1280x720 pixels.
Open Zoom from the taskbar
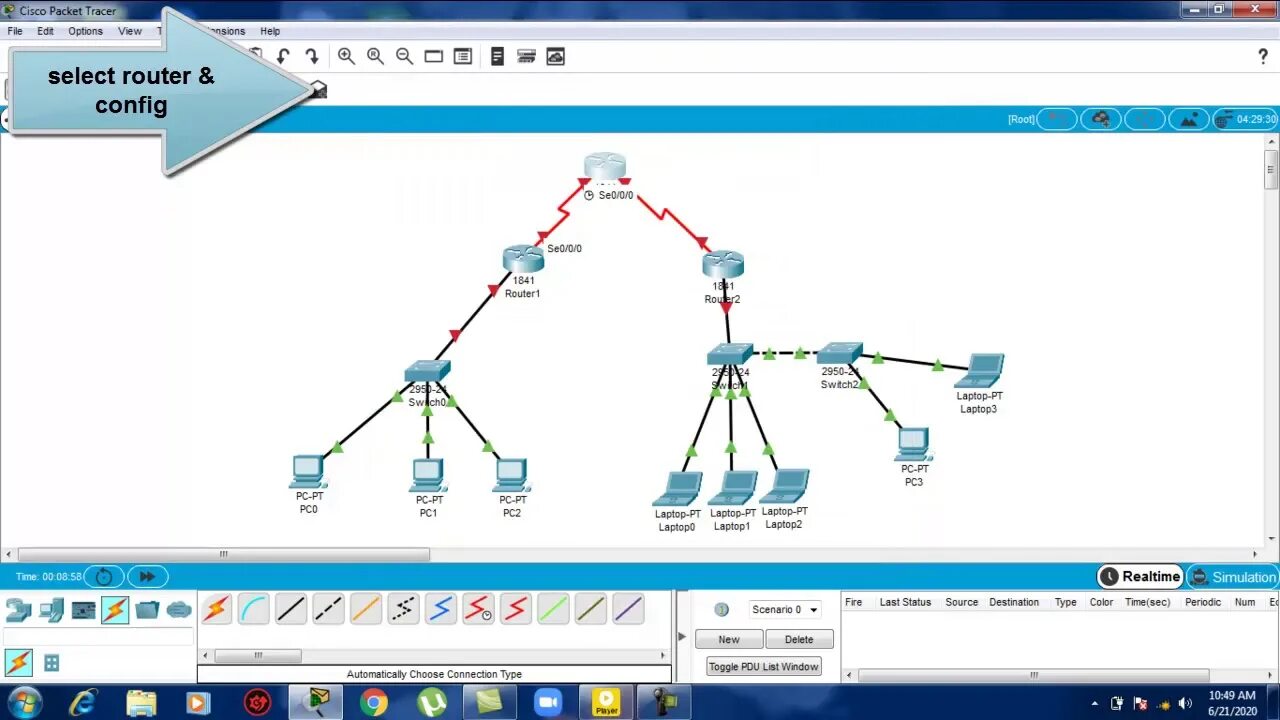tap(548, 703)
